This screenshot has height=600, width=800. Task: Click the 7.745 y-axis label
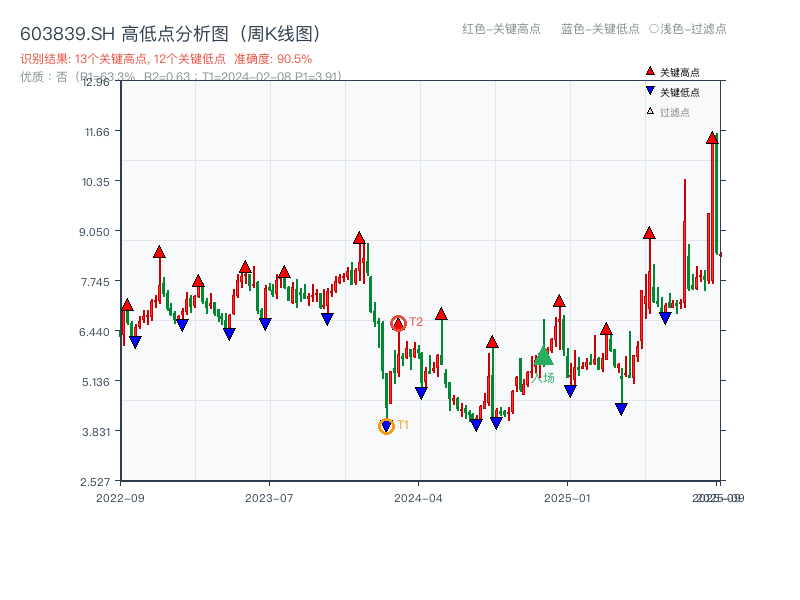pos(95,282)
